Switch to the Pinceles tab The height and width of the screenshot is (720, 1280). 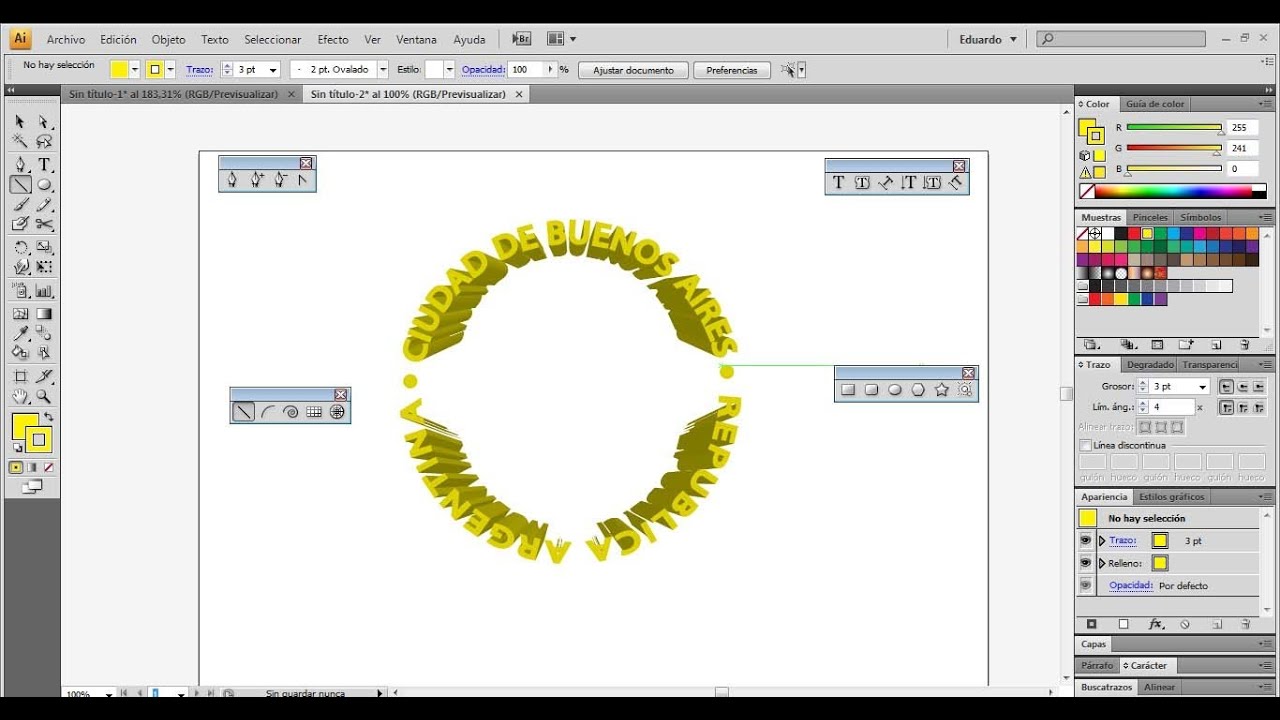point(1150,217)
